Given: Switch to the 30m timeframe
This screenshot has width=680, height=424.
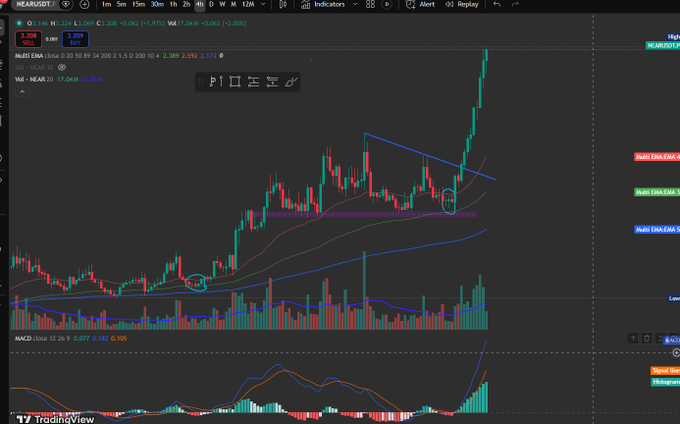Looking at the screenshot, I should [x=157, y=4].
